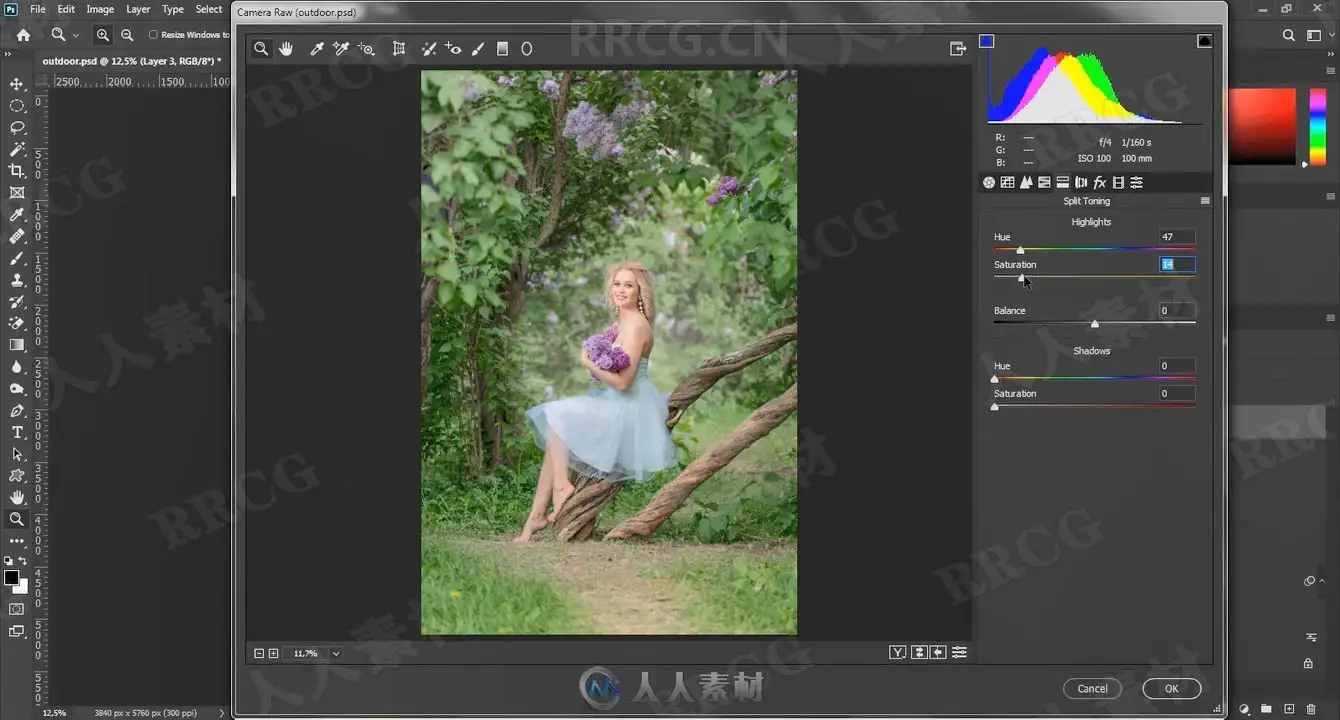This screenshot has height=720, width=1340.
Task: Toggle between current and default settings
Action: click(959, 652)
